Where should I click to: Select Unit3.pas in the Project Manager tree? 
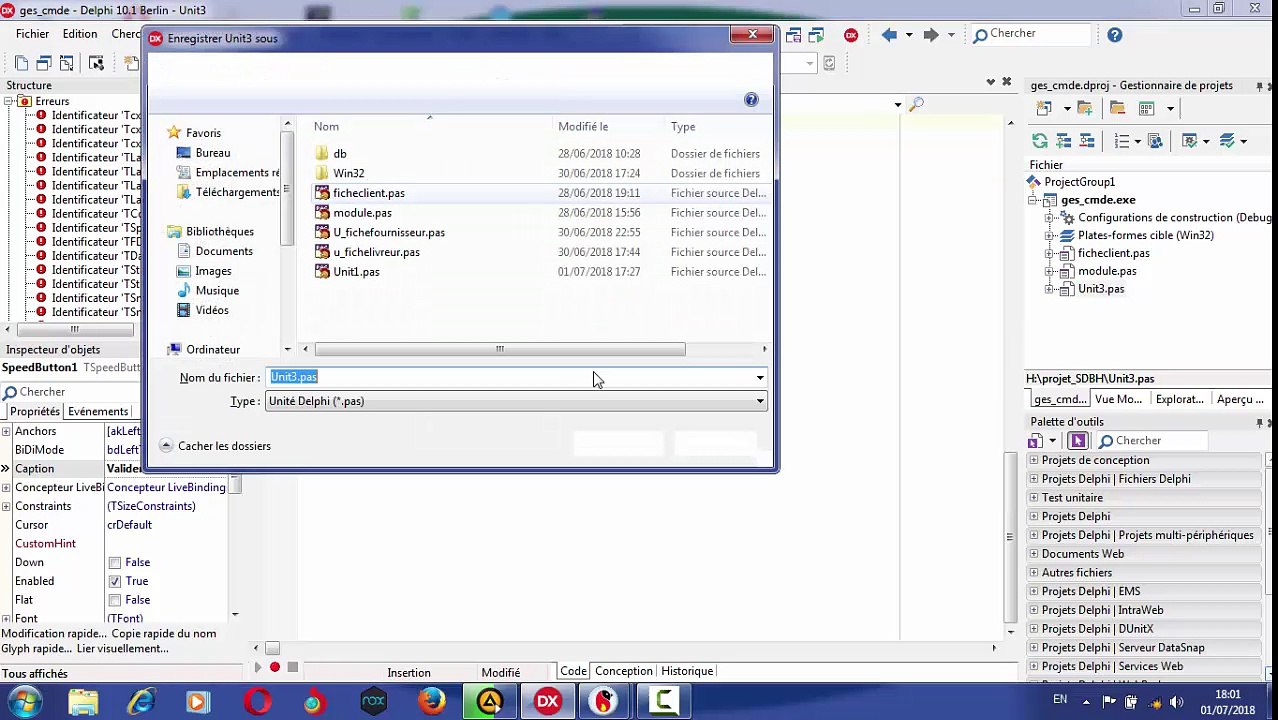(1100, 289)
